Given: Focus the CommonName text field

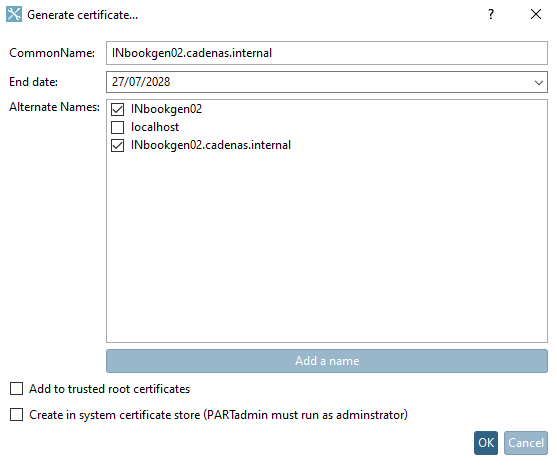Looking at the screenshot, I should pyautogui.click(x=326, y=53).
